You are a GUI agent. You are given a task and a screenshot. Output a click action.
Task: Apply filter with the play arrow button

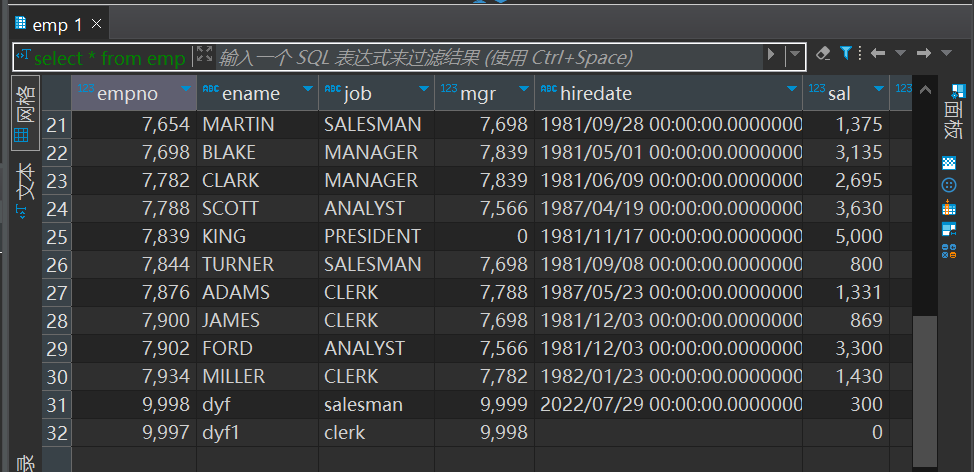point(771,55)
